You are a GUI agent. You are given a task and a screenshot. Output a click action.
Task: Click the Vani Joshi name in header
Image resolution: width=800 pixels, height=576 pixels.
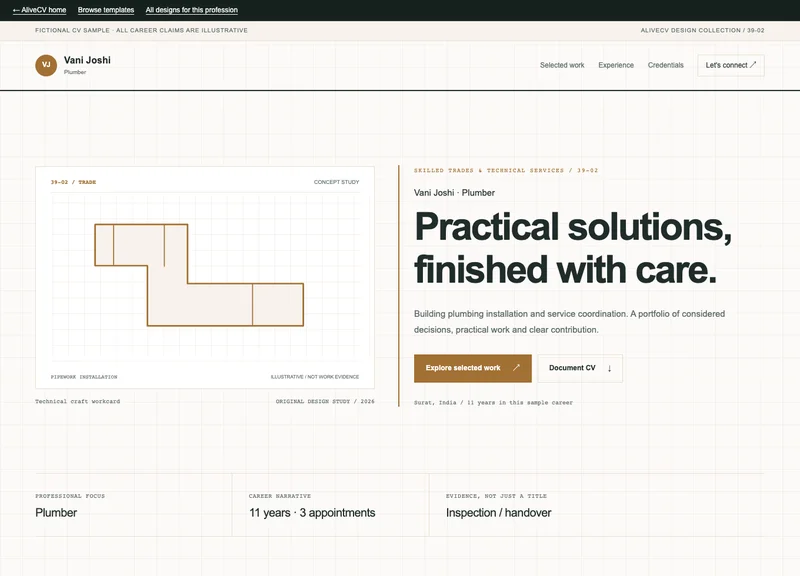(x=87, y=60)
